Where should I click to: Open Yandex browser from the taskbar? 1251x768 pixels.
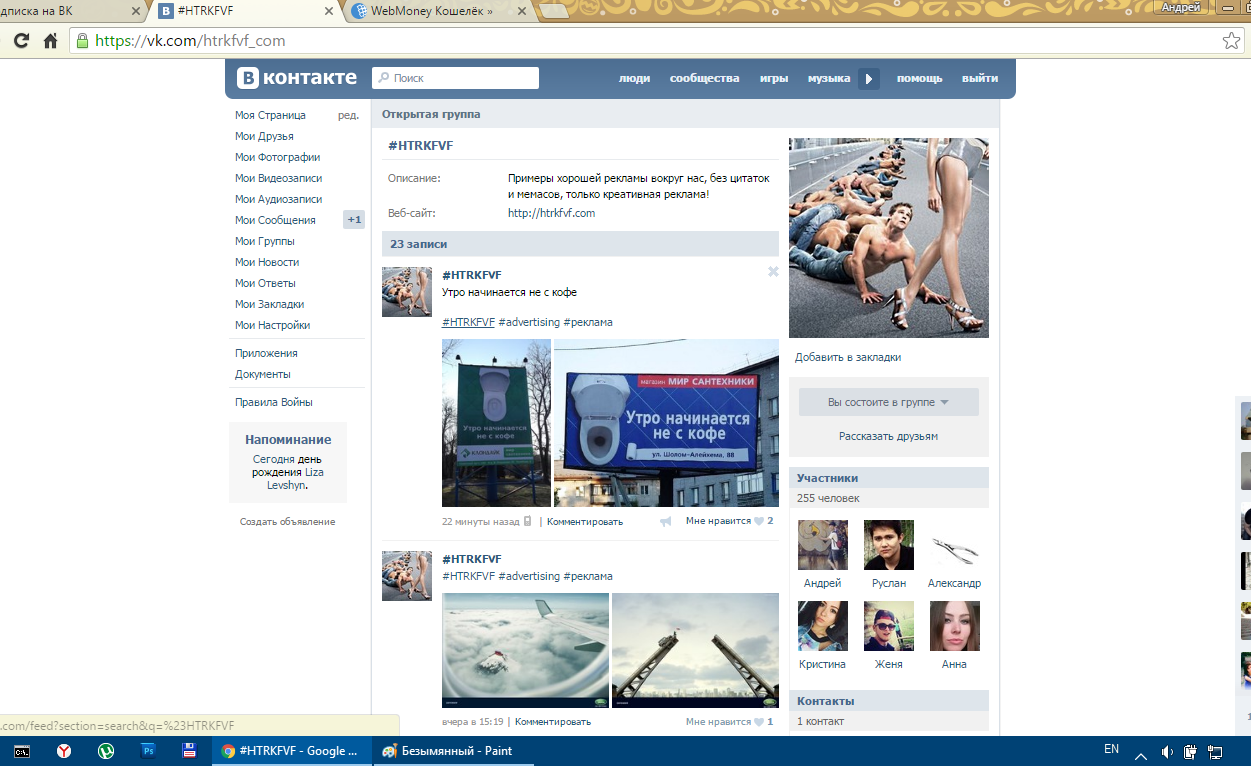click(x=64, y=751)
